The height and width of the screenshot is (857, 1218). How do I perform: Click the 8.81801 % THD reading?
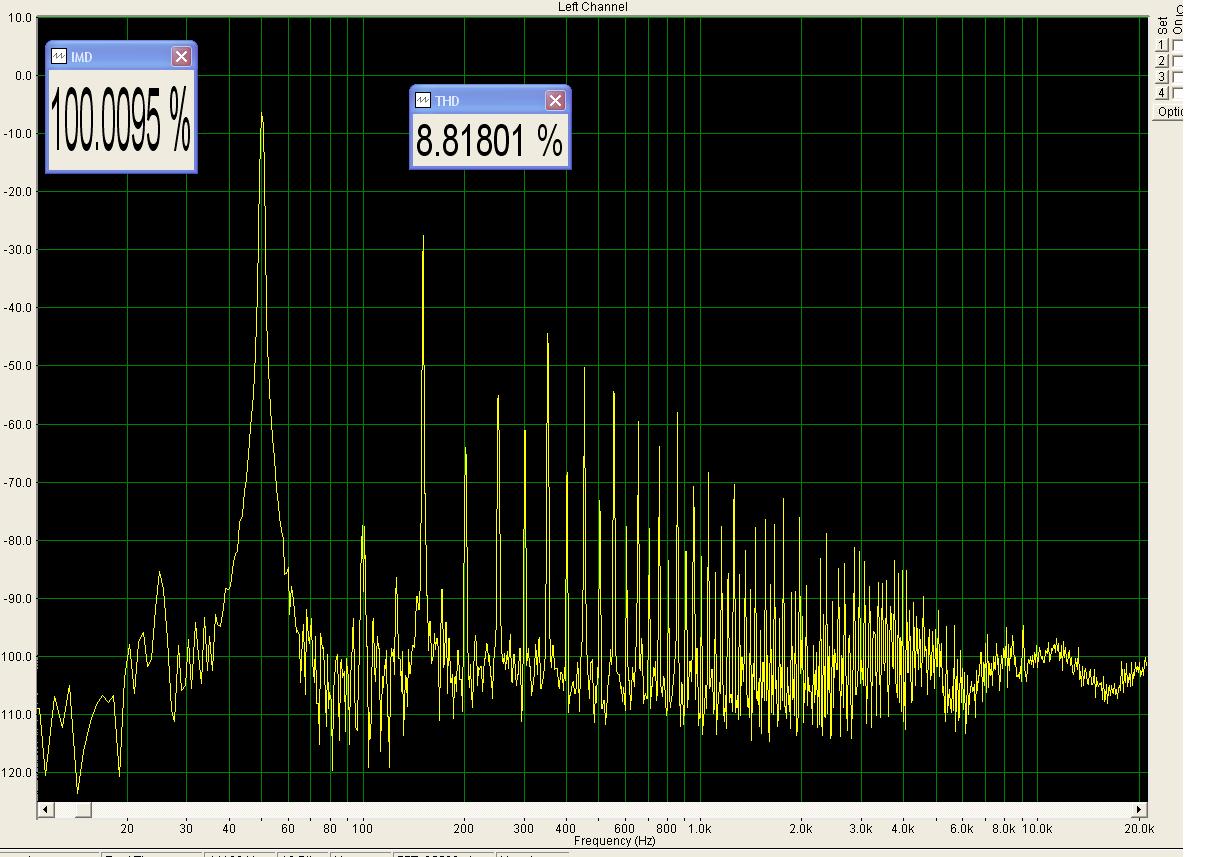click(x=489, y=142)
